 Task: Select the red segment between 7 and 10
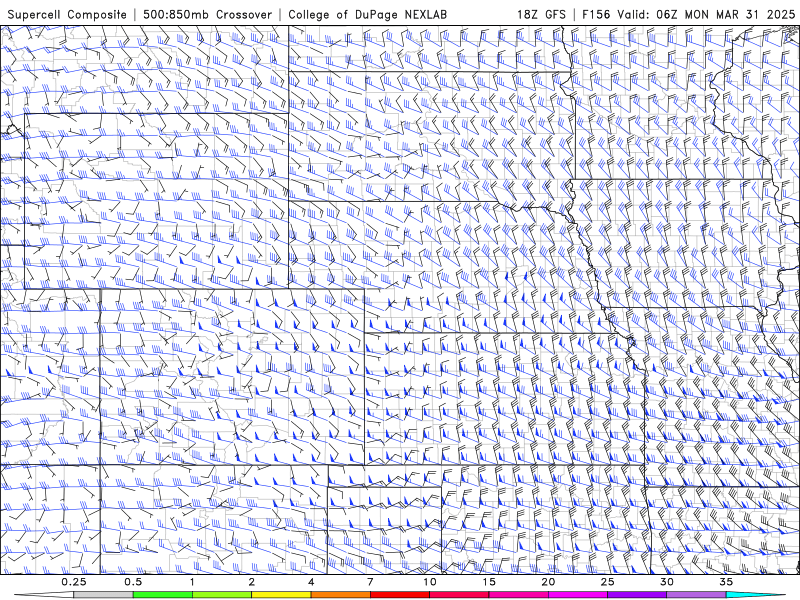pyautogui.click(x=400, y=595)
